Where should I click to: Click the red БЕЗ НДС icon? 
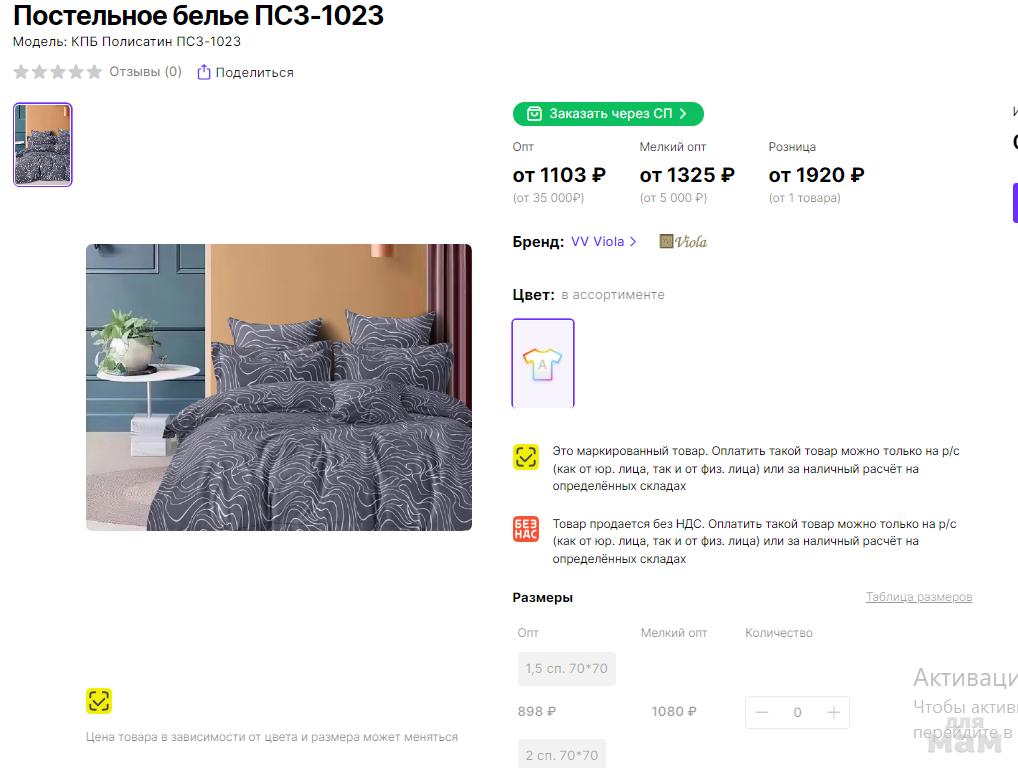(526, 530)
